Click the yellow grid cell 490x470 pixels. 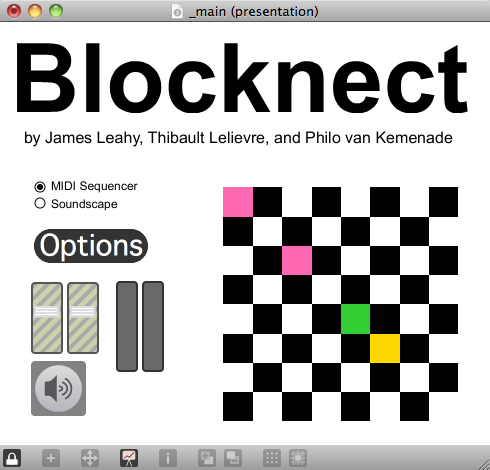385,348
